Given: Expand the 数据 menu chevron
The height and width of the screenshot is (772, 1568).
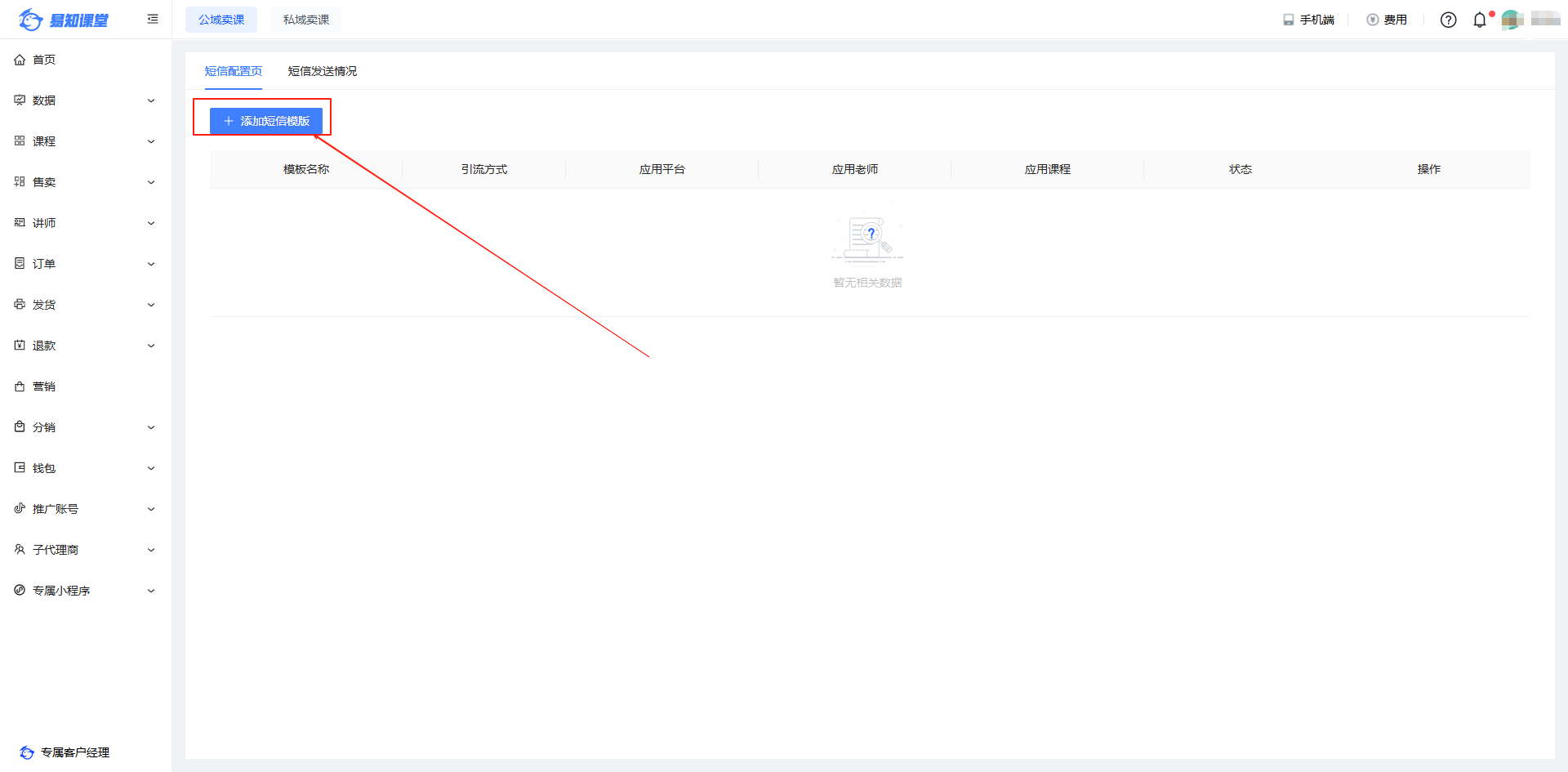Looking at the screenshot, I should click(x=151, y=100).
